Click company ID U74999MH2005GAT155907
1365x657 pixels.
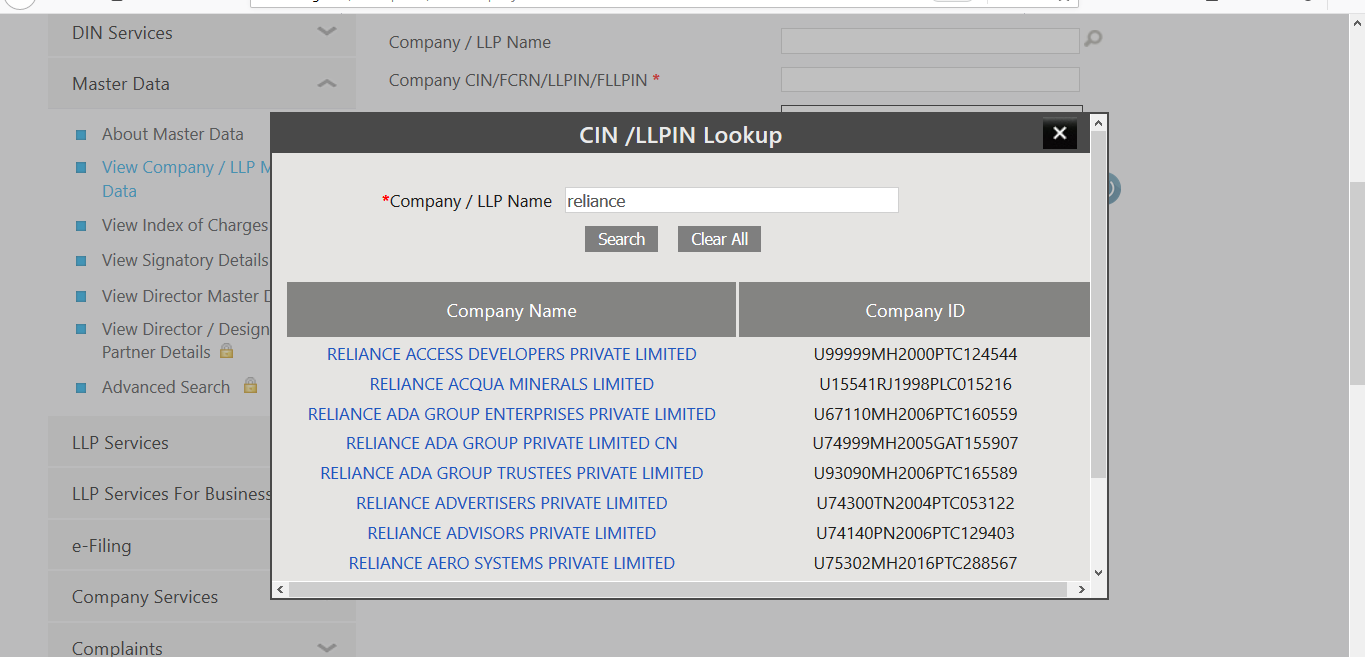pos(915,443)
